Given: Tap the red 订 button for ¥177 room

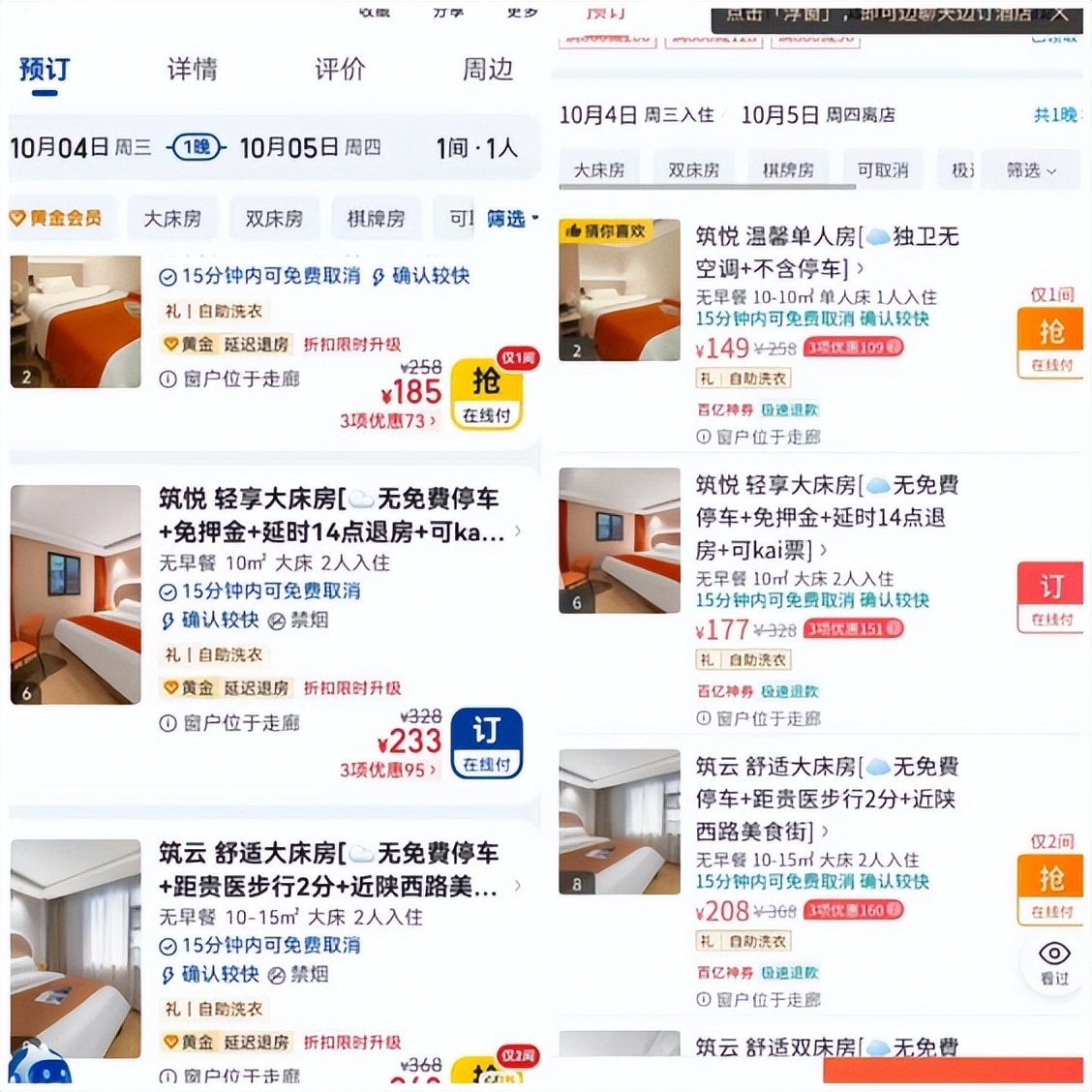Looking at the screenshot, I should click(x=1051, y=597).
